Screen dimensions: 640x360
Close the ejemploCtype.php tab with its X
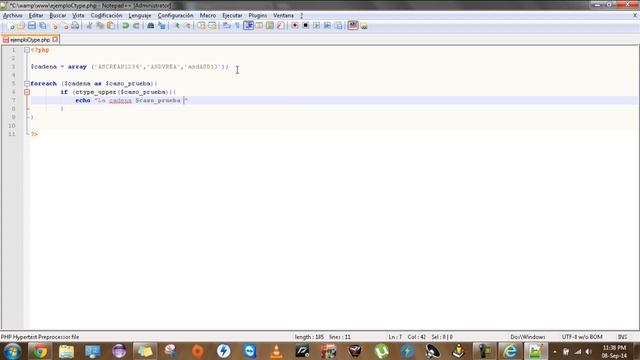tap(55, 40)
